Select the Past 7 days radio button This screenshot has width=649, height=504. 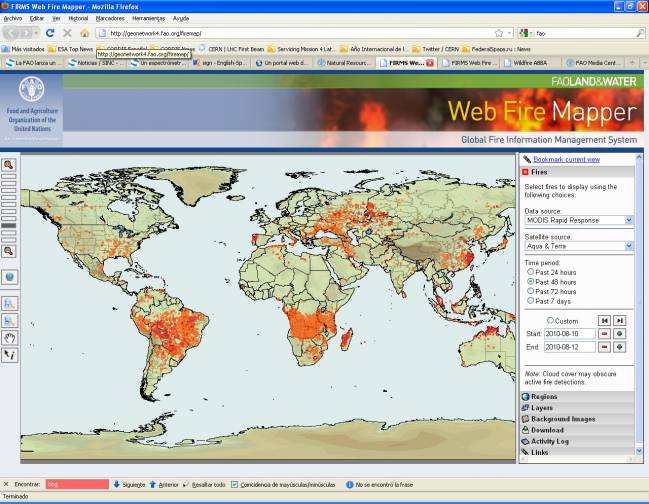pyautogui.click(x=530, y=301)
